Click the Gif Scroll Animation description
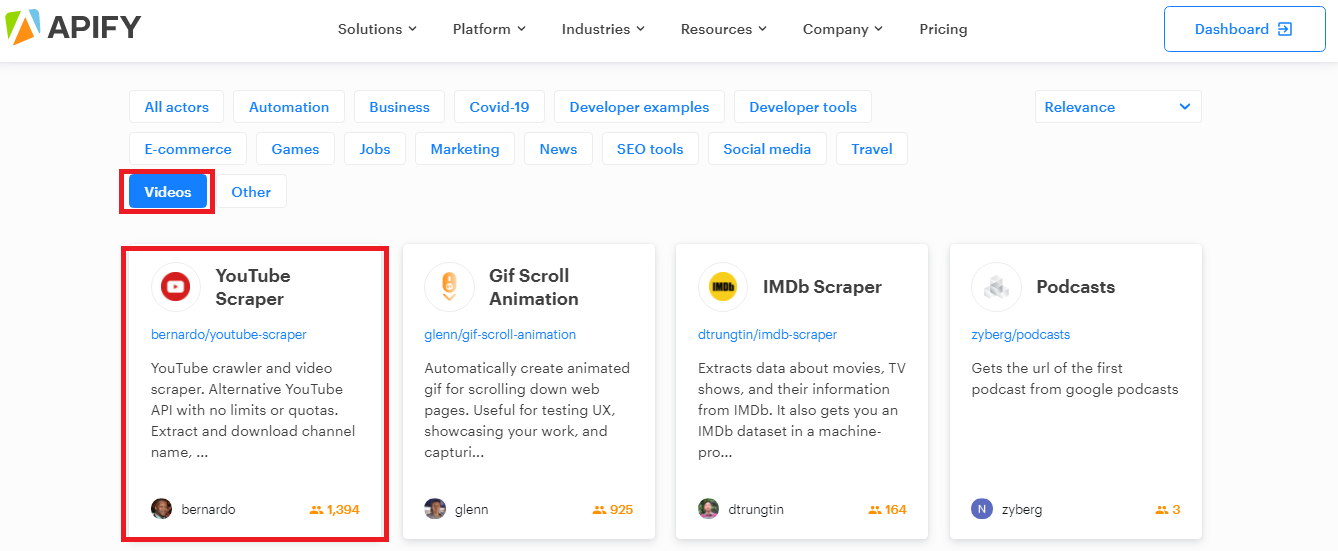This screenshot has height=551, width=1338. (527, 410)
